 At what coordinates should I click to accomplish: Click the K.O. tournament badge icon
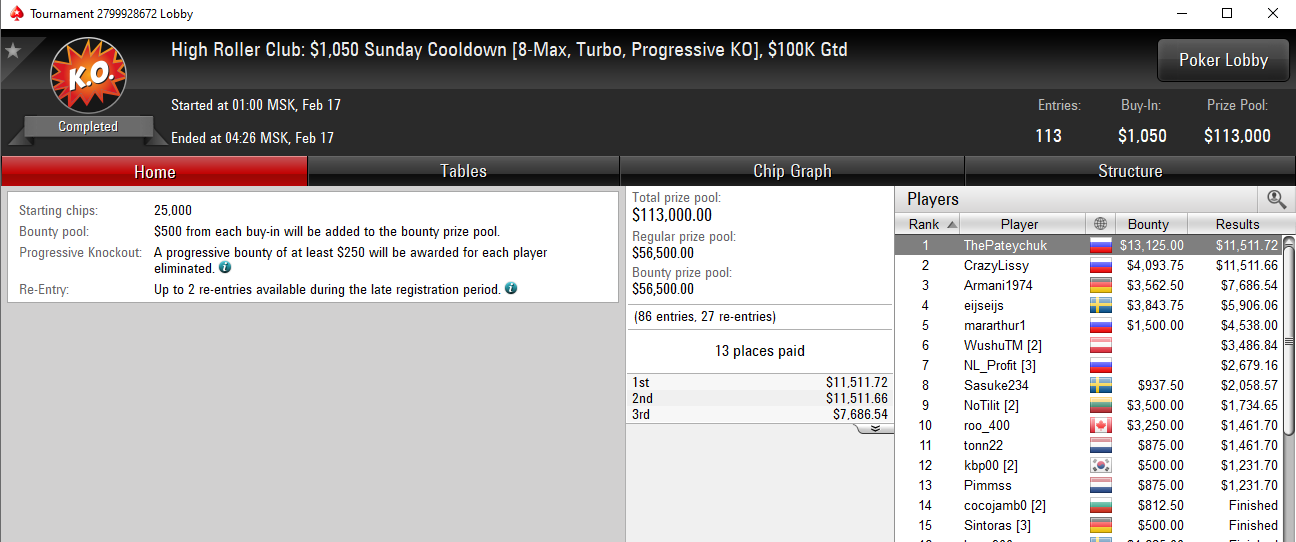tap(88, 77)
